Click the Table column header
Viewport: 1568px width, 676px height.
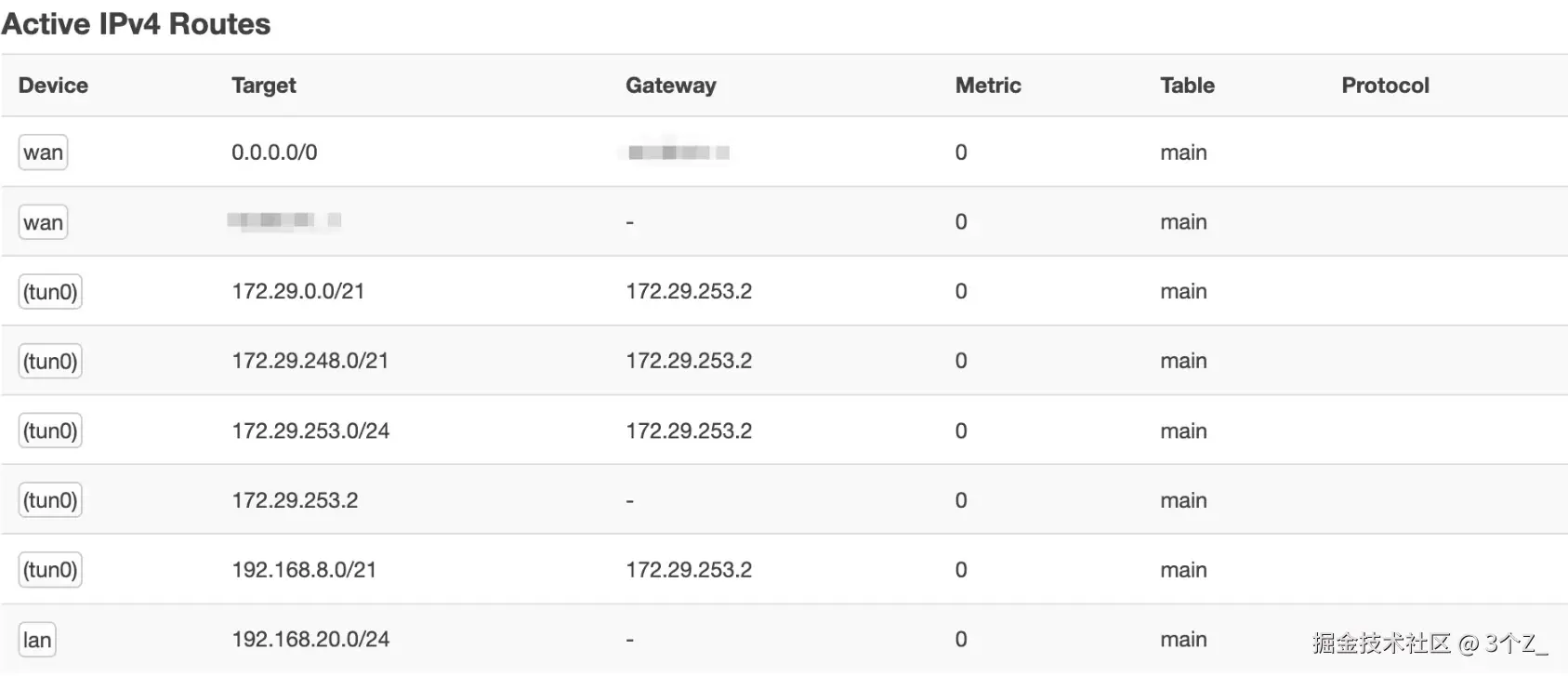[1186, 86]
